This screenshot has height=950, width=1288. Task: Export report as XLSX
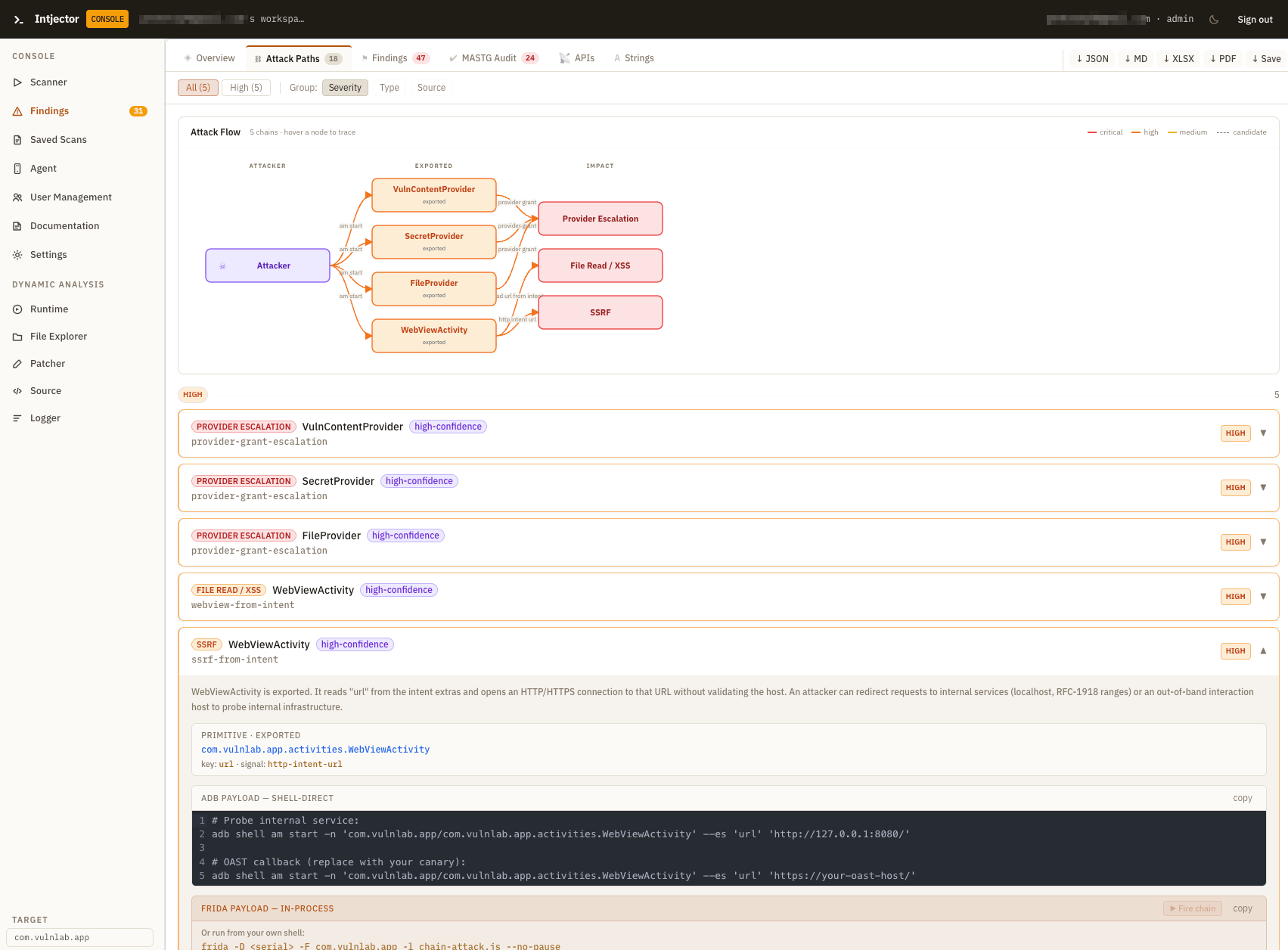click(1179, 58)
